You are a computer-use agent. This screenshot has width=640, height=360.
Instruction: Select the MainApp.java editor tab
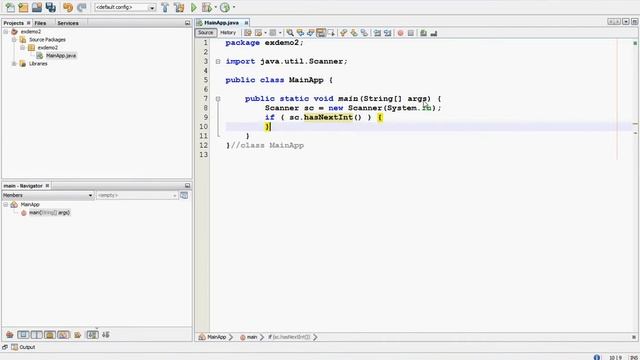tap(221, 23)
